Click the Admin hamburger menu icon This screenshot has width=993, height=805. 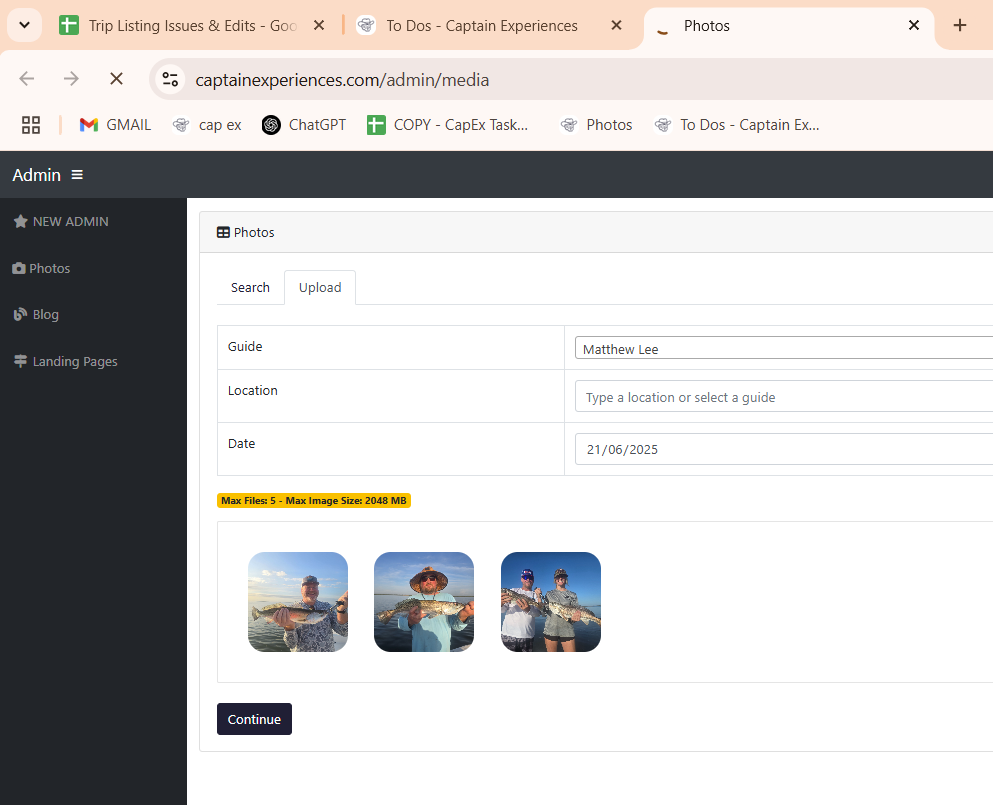[x=77, y=175]
